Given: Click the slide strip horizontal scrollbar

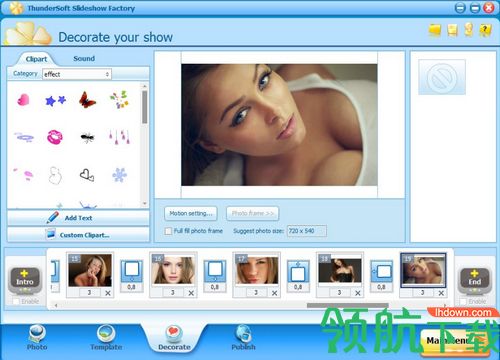Looking at the screenshot, I should 348,305.
